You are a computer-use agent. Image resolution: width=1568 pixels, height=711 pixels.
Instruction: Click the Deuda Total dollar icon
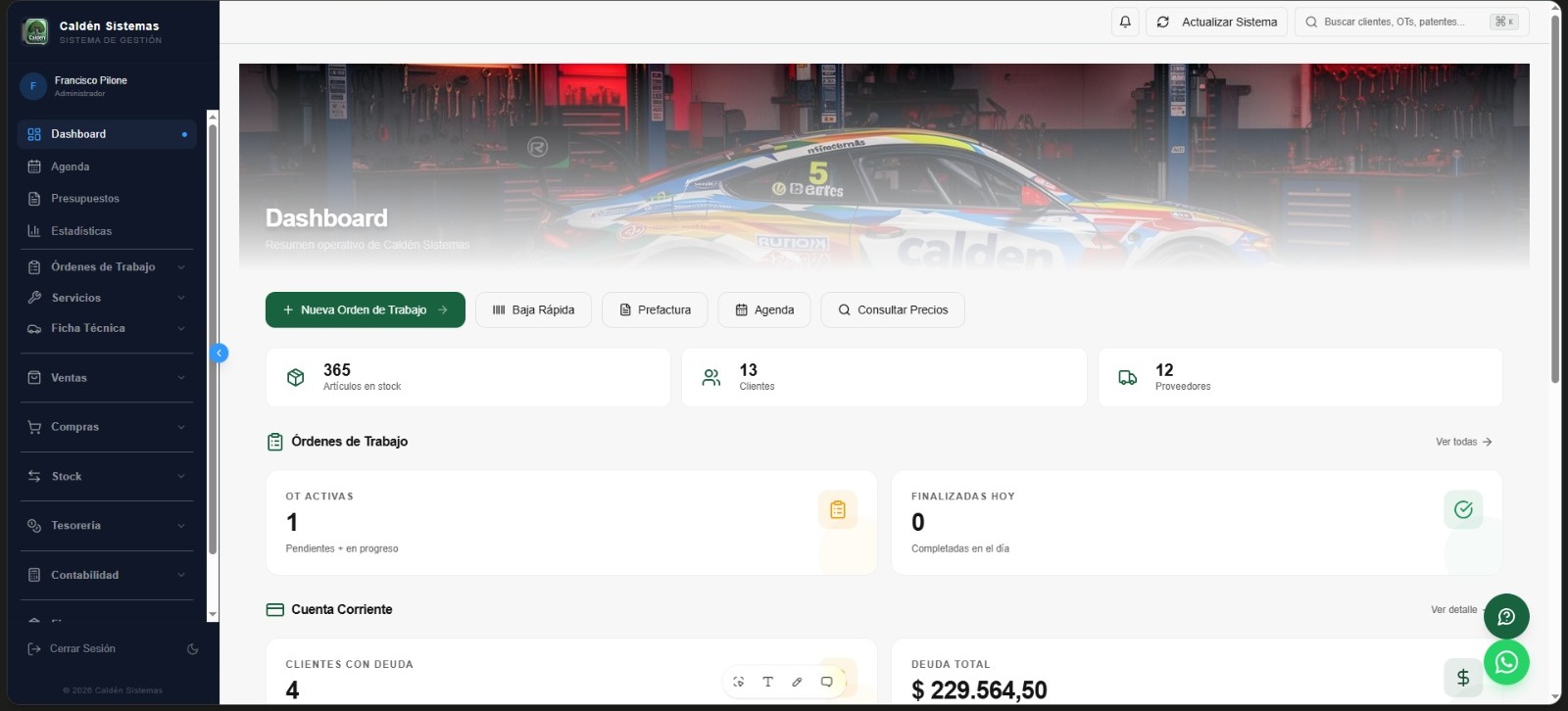pos(1463,677)
